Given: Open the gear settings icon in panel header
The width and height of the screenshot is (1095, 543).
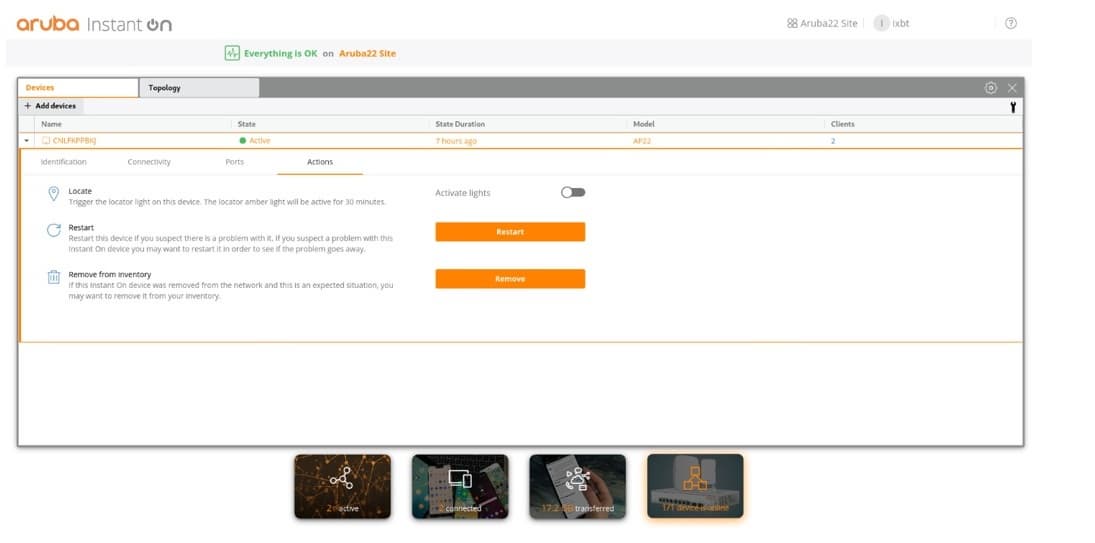Looking at the screenshot, I should (x=990, y=88).
